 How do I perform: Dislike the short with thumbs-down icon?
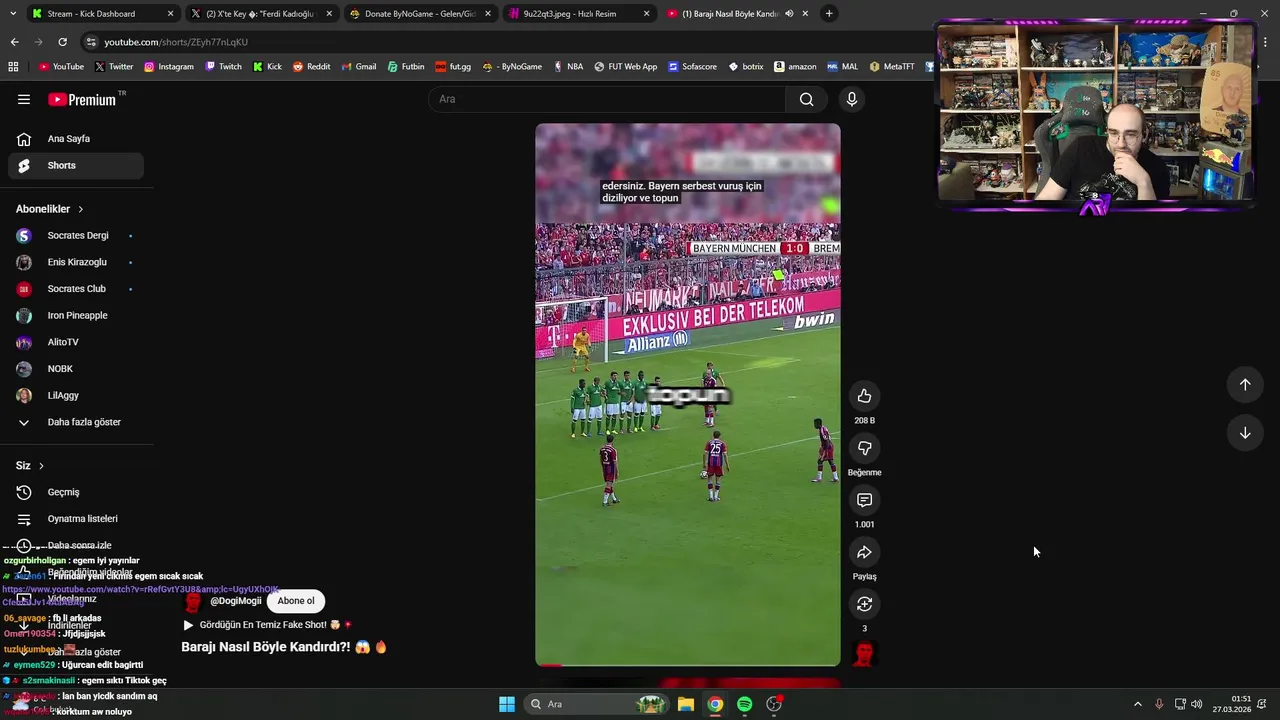[864, 448]
